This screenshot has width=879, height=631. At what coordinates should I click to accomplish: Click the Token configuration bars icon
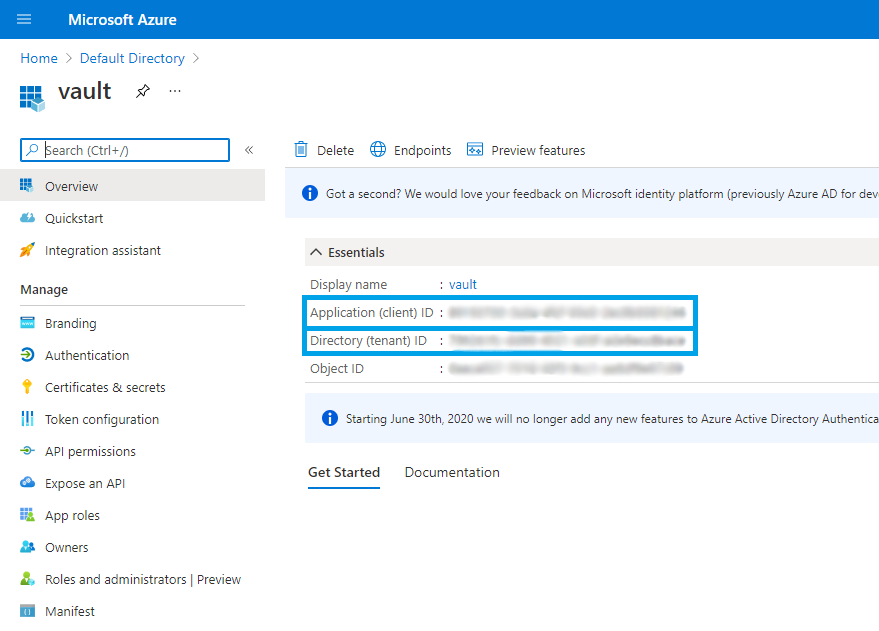pos(27,419)
